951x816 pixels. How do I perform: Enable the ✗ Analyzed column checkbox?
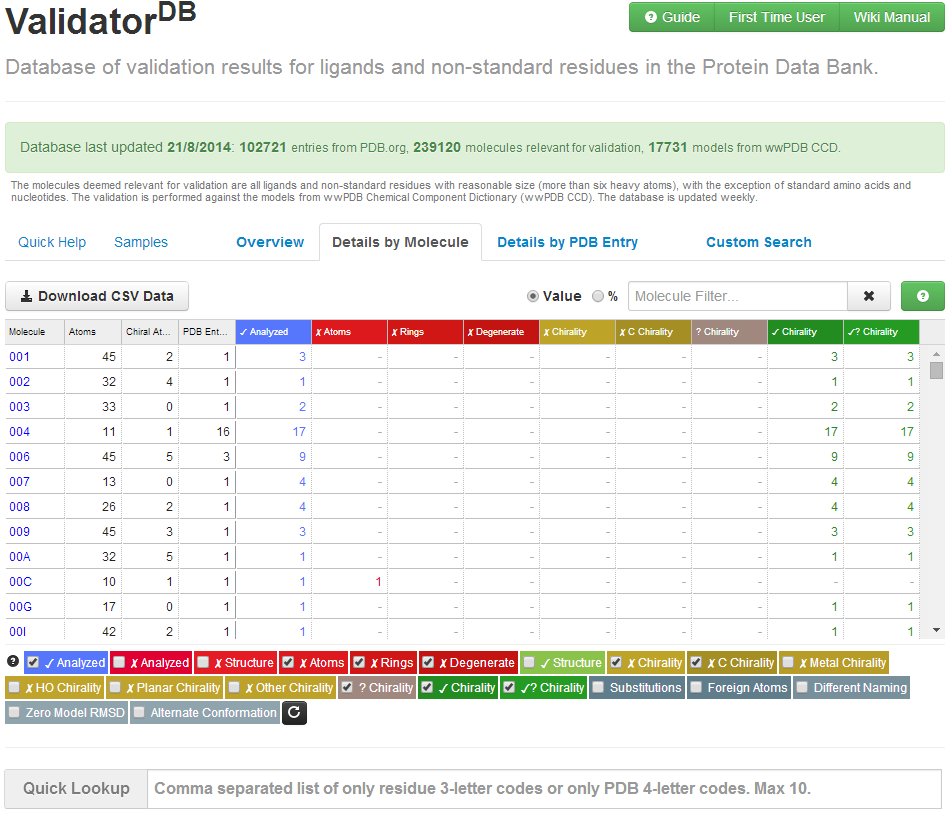click(x=119, y=663)
